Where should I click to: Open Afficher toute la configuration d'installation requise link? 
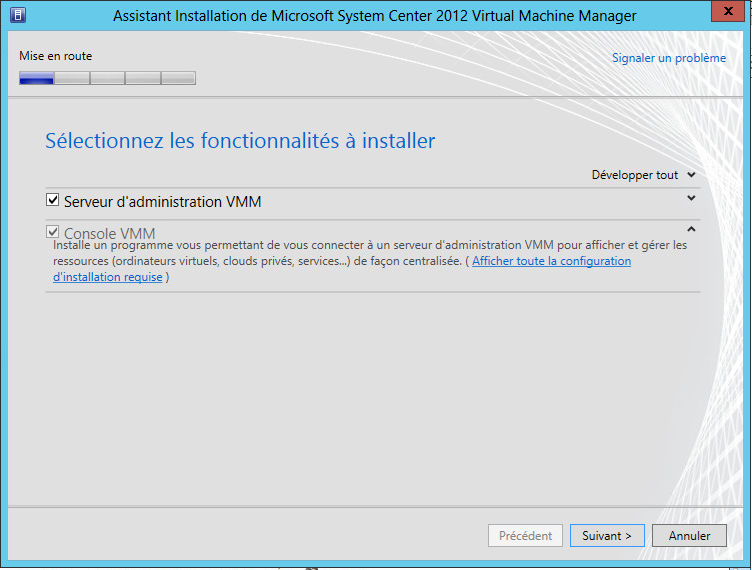click(551, 261)
